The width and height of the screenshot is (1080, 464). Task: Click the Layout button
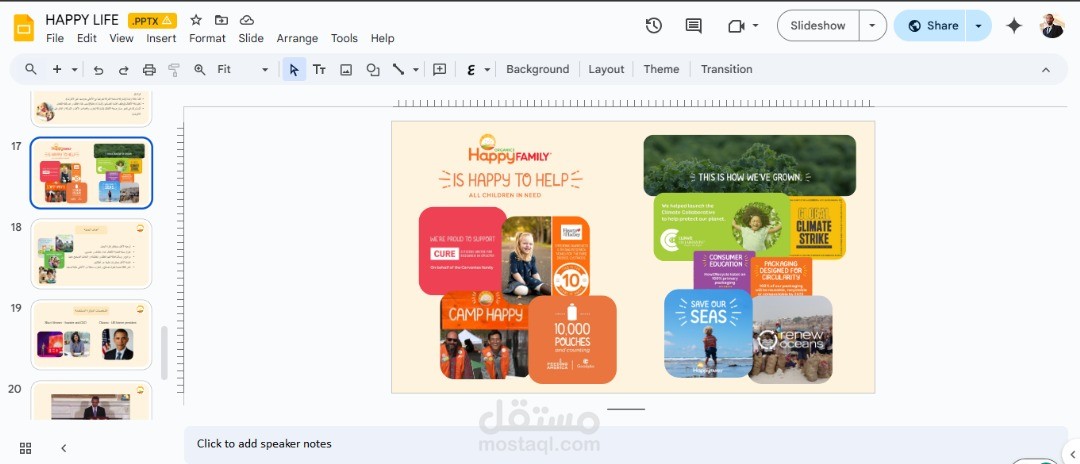click(606, 70)
